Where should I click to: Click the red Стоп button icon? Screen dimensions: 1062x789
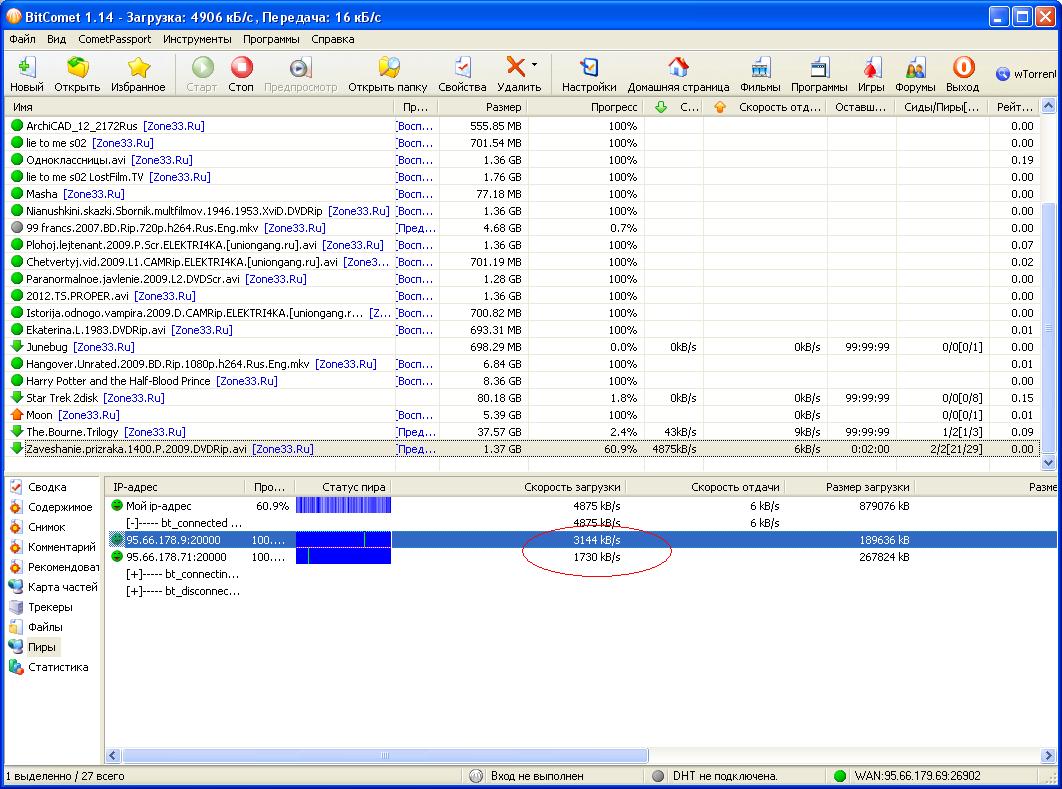coord(241,68)
